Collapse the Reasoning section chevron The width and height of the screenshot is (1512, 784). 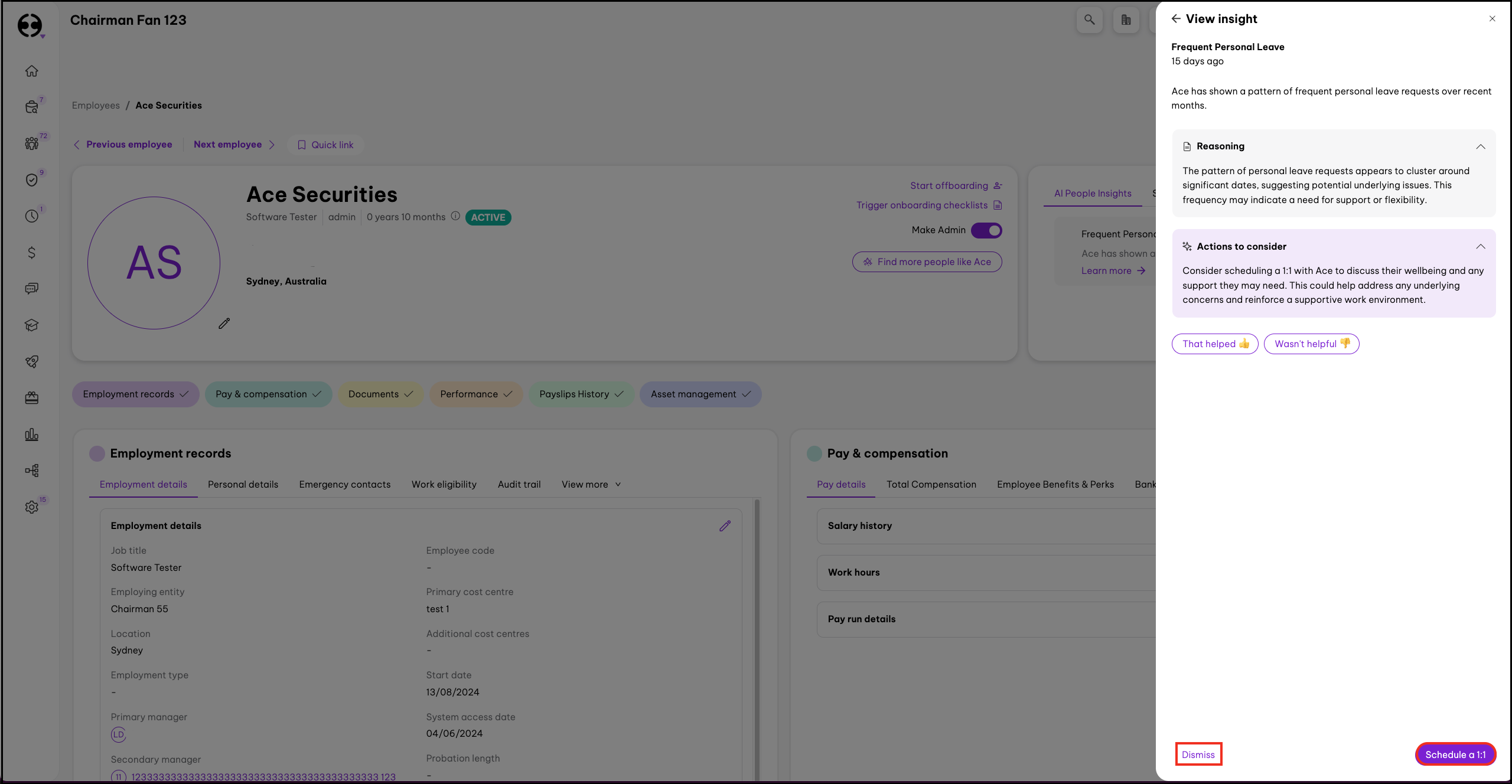[x=1481, y=146]
